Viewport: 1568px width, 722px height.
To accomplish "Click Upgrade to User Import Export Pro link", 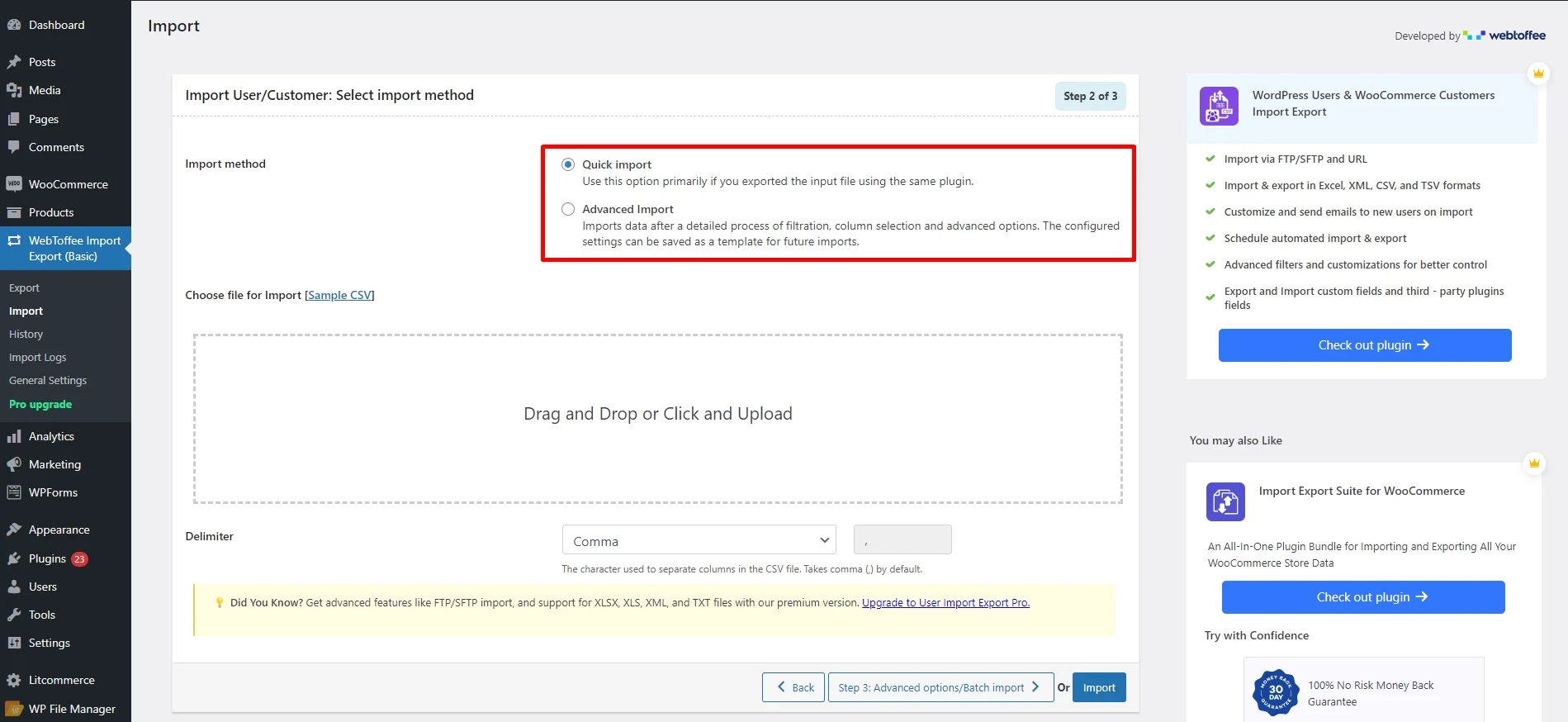I will pyautogui.click(x=945, y=603).
